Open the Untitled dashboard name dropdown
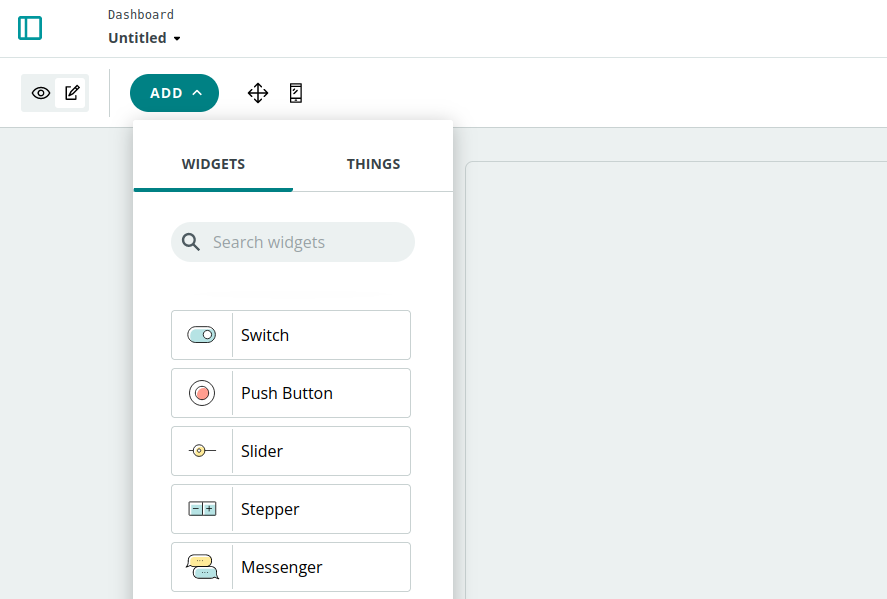Image resolution: width=887 pixels, height=599 pixels. pos(144,38)
